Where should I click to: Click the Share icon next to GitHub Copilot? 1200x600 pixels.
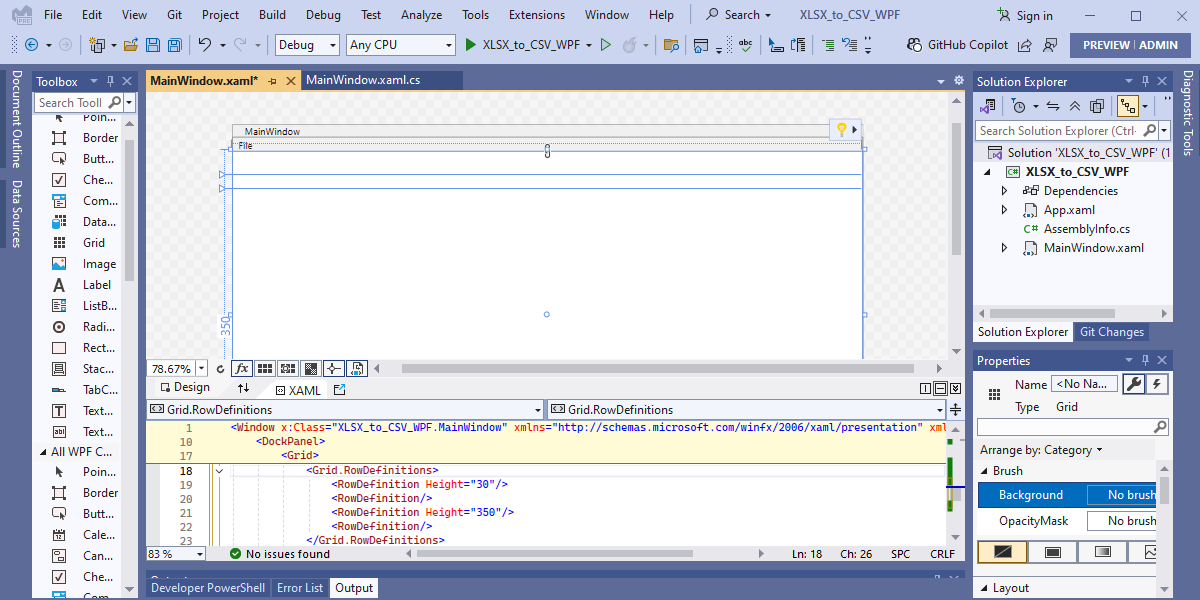(1027, 45)
